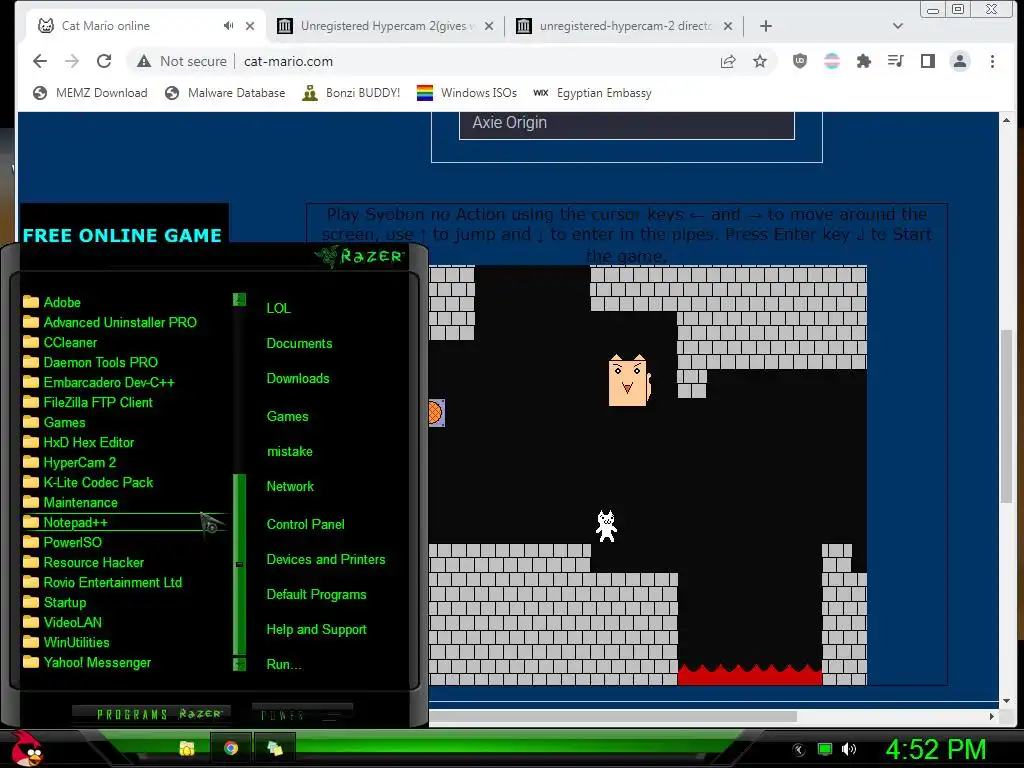Toggle the browser side panel
The height and width of the screenshot is (768, 1024).
click(x=927, y=61)
